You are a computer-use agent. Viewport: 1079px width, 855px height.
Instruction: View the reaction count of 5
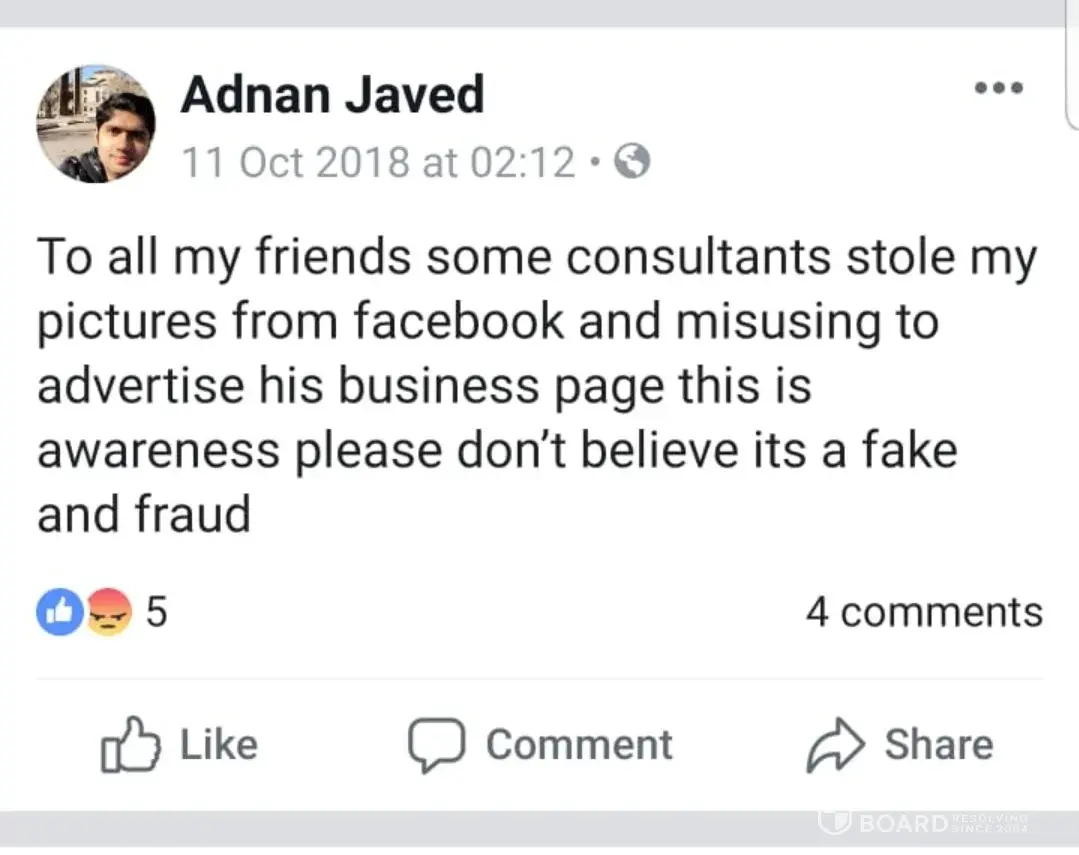tap(157, 613)
